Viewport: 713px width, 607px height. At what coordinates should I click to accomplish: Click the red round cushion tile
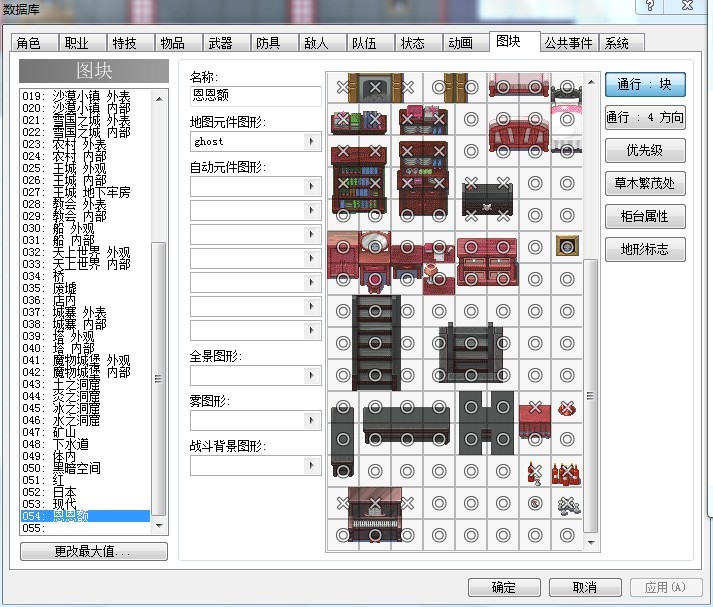(567, 407)
